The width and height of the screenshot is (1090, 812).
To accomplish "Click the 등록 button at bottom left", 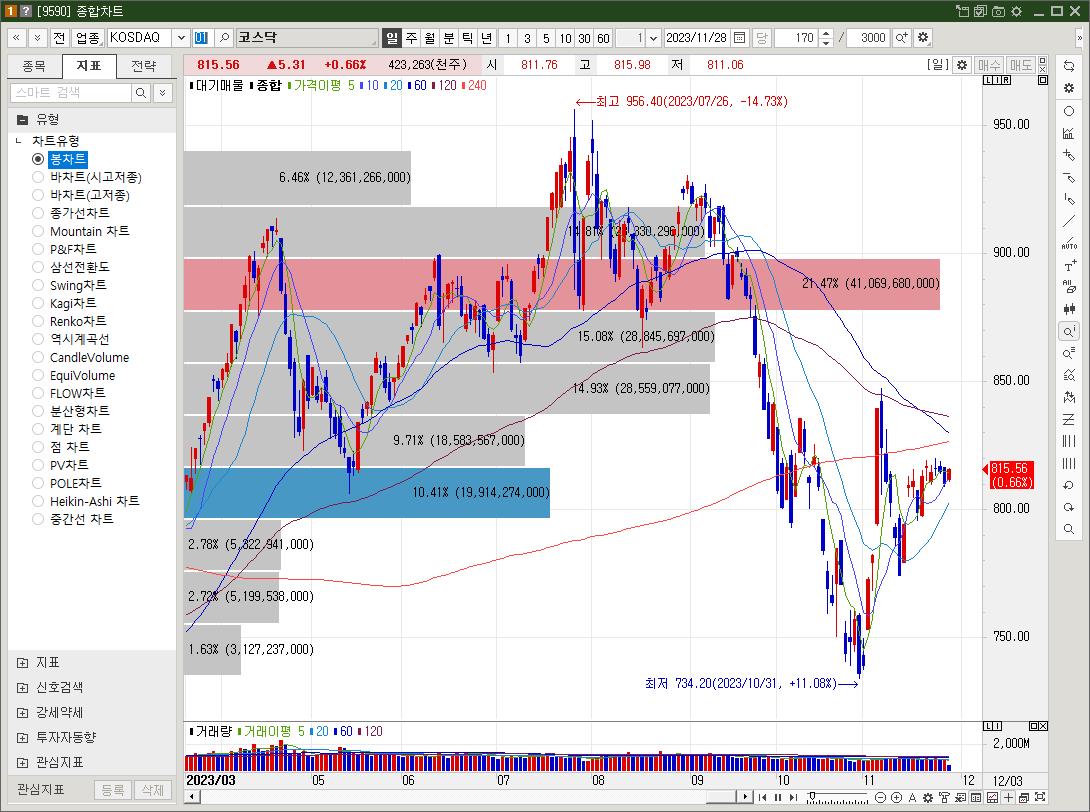I will [x=113, y=790].
